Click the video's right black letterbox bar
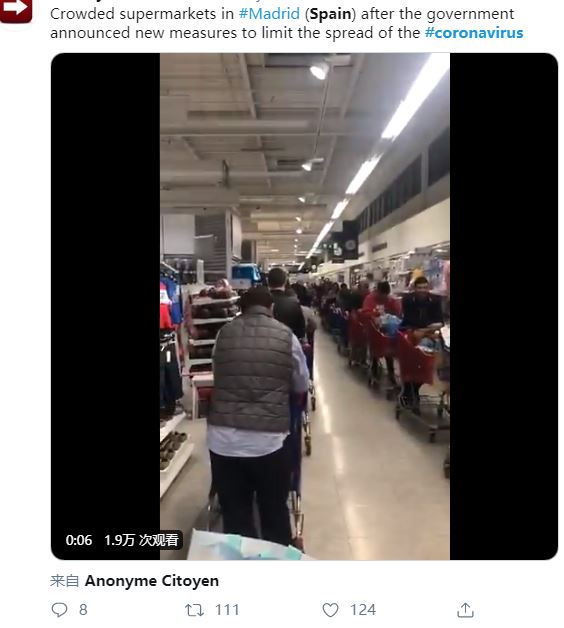The image size is (564, 628). [x=504, y=306]
